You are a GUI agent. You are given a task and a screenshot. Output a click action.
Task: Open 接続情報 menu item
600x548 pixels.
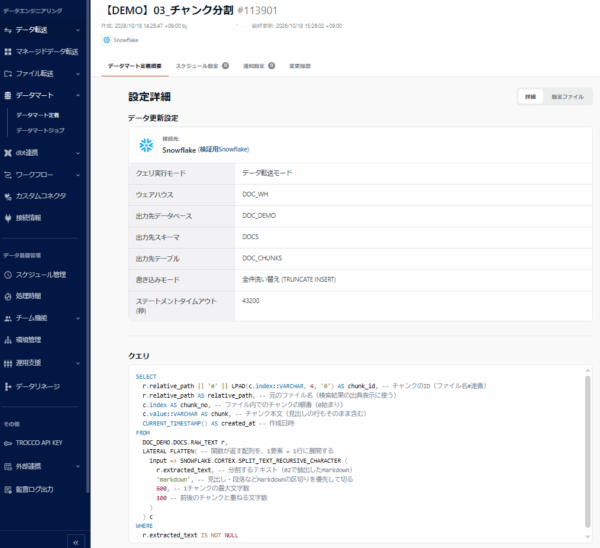28,218
